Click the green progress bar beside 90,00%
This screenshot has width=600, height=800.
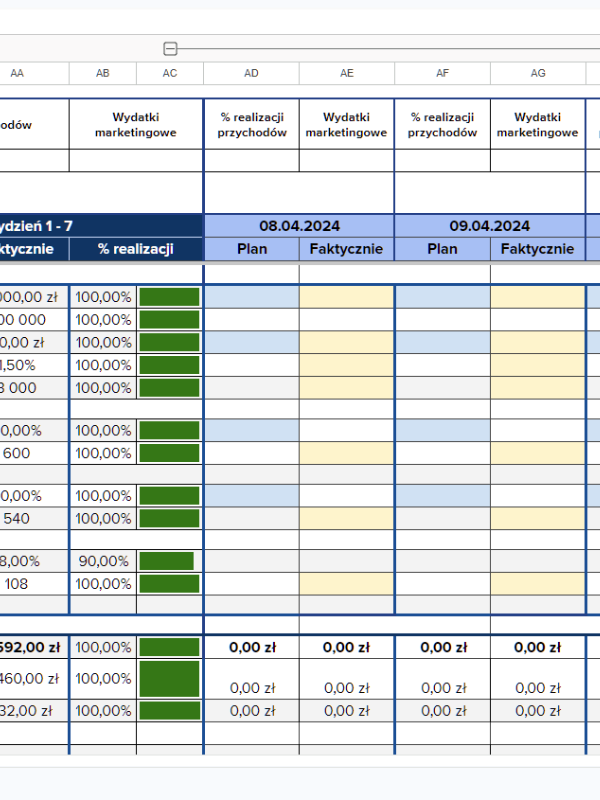click(167, 561)
